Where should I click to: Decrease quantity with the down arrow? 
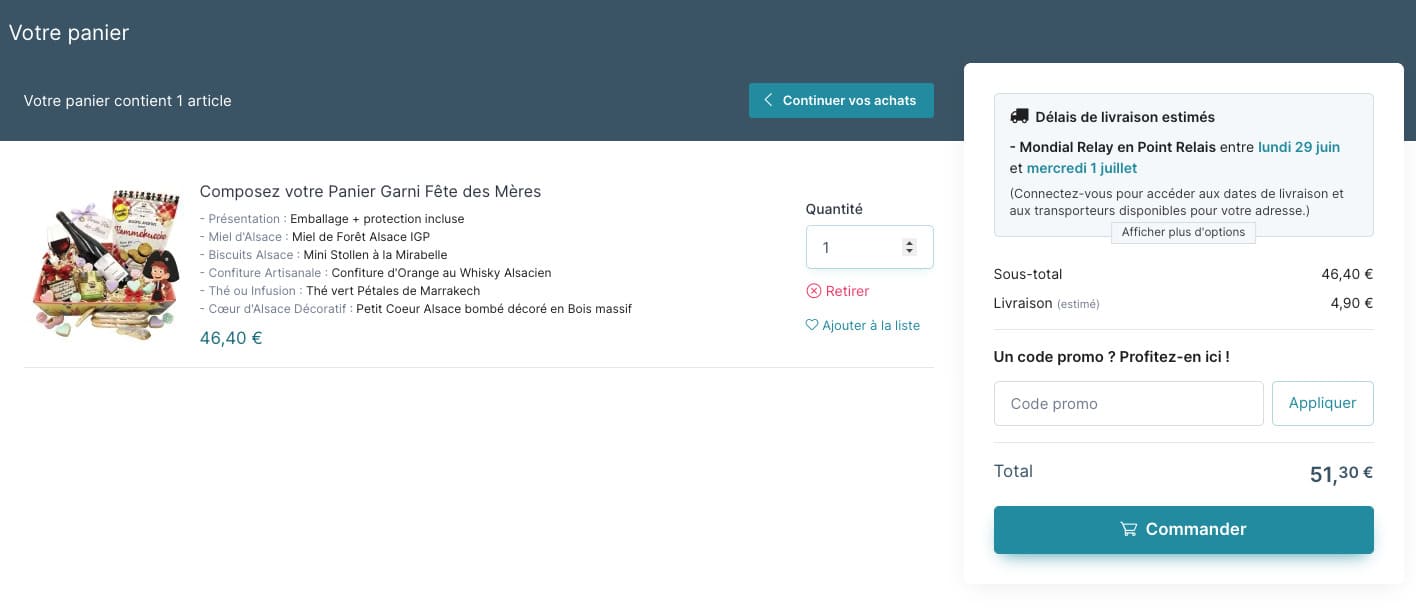tap(909, 251)
